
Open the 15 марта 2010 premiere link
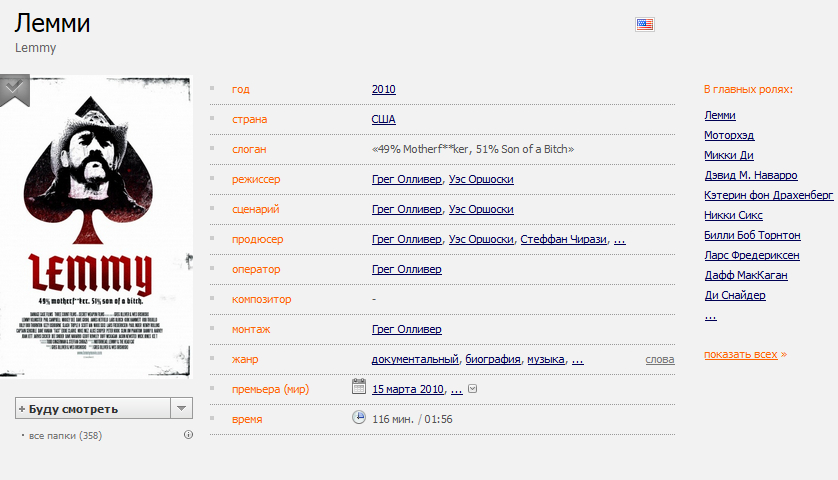tap(408, 389)
